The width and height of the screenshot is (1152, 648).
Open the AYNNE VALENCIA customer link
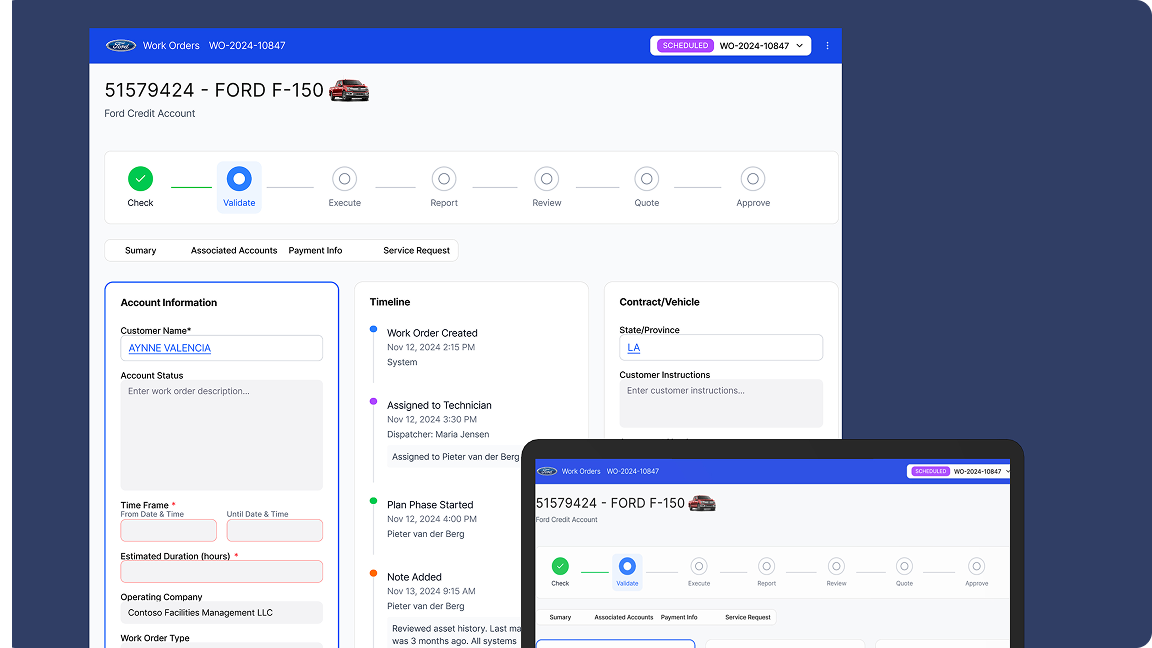point(170,348)
